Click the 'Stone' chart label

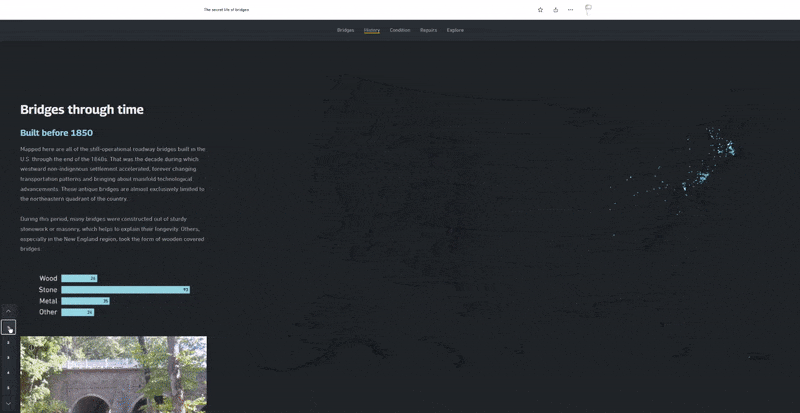pos(48,290)
